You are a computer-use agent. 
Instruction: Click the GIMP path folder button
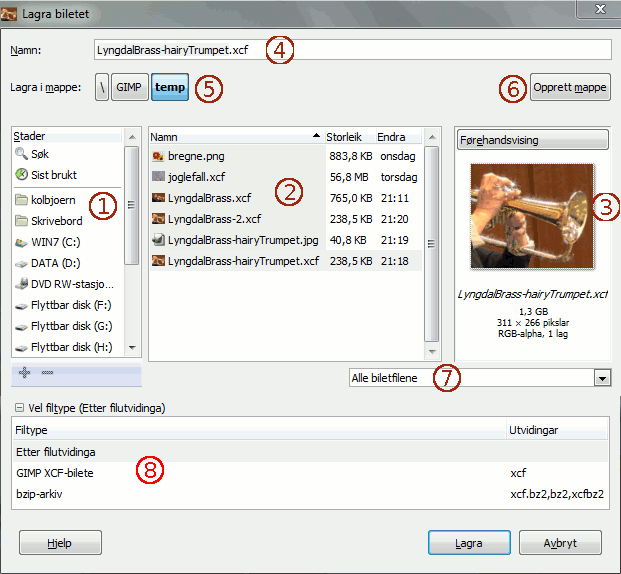pyautogui.click(x=128, y=88)
